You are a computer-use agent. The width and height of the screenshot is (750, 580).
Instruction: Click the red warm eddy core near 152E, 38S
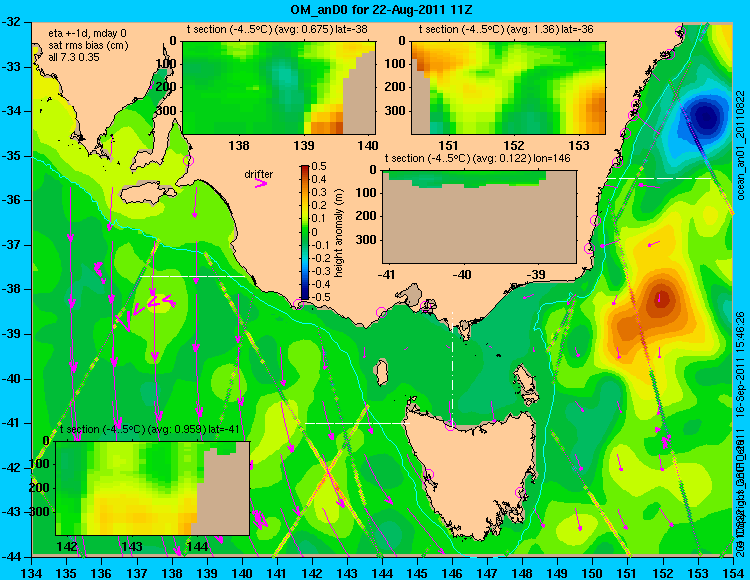[x=661, y=300]
